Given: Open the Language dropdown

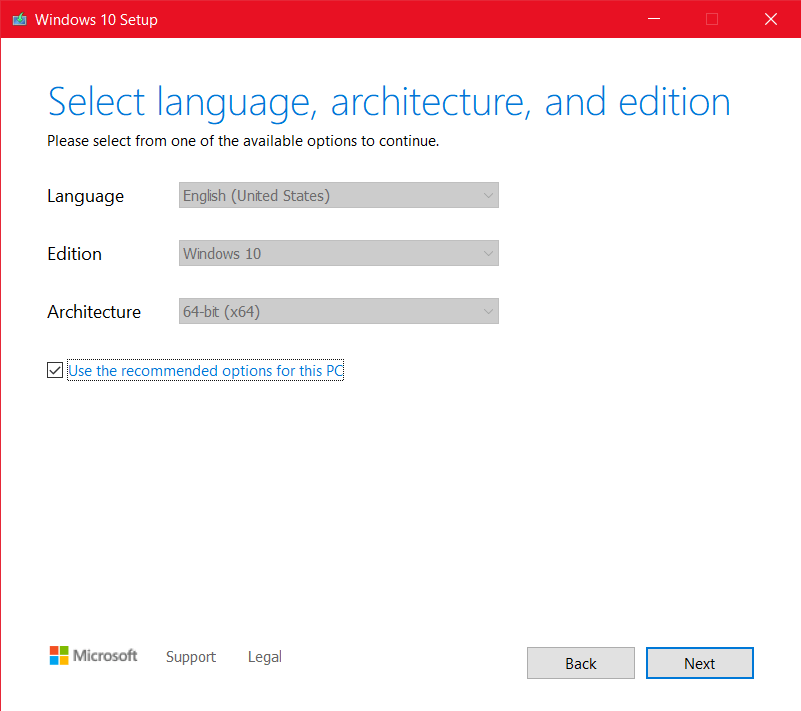Looking at the screenshot, I should [x=339, y=195].
